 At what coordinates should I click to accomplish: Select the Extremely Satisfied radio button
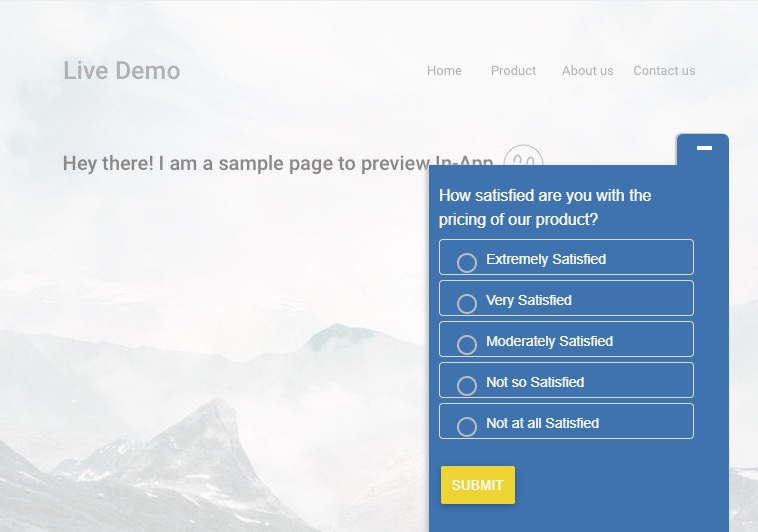point(467,262)
